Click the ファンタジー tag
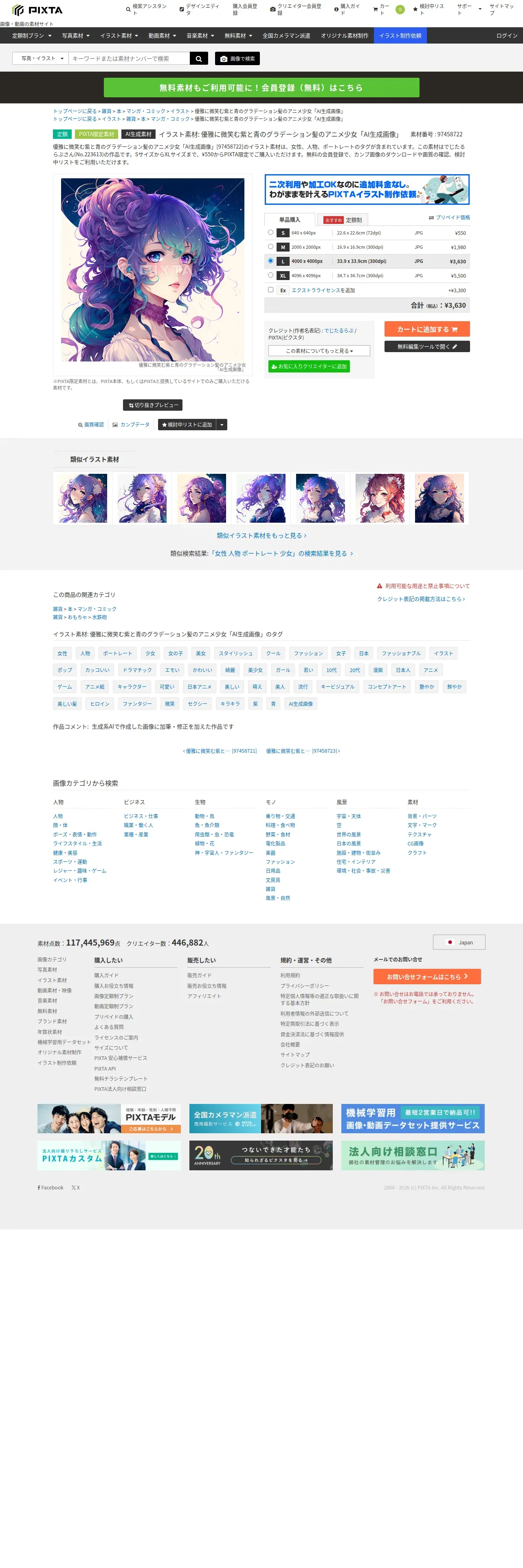Screen dimensions: 523x1568 coord(137,704)
